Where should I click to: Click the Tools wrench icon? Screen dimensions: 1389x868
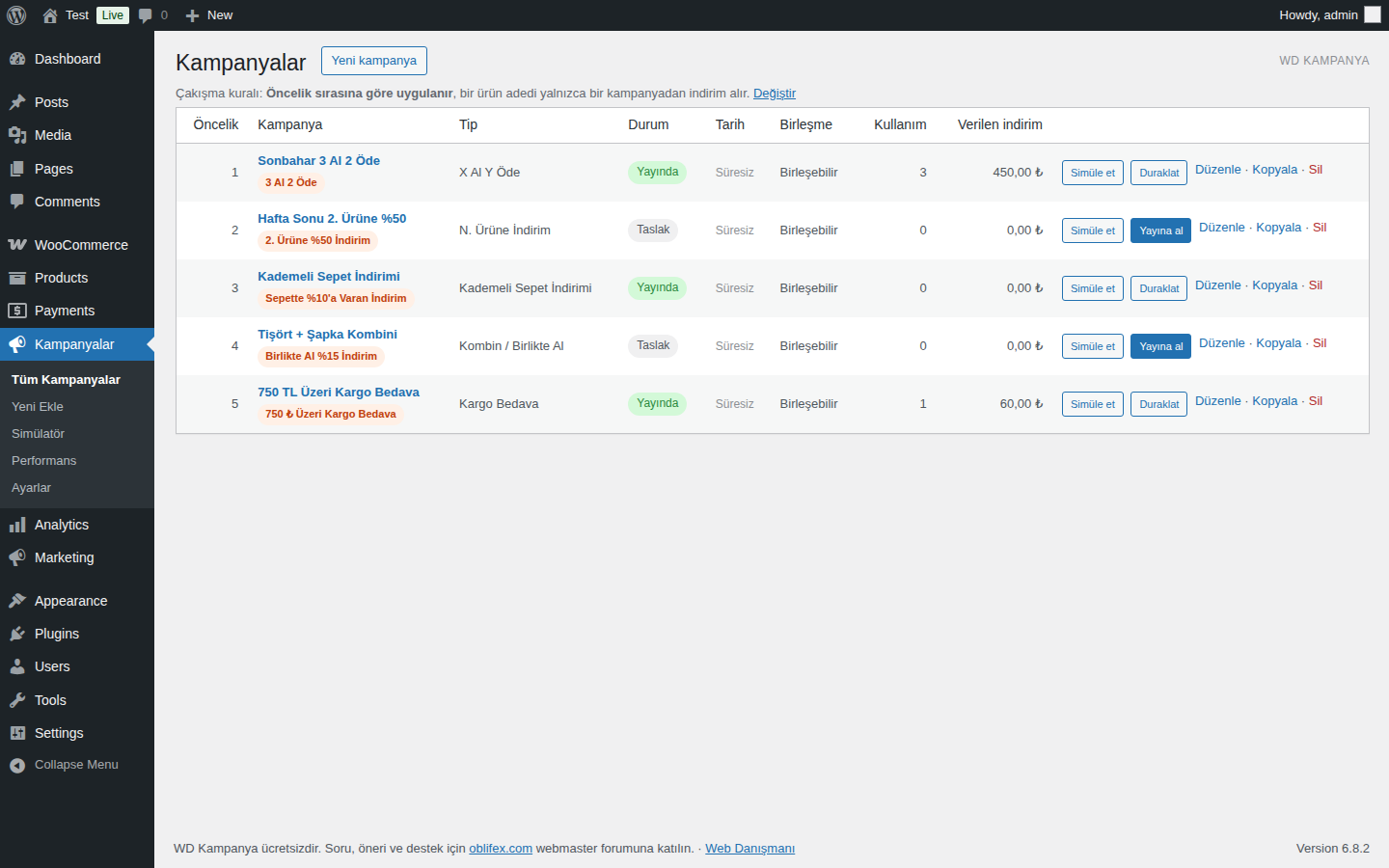click(17, 700)
